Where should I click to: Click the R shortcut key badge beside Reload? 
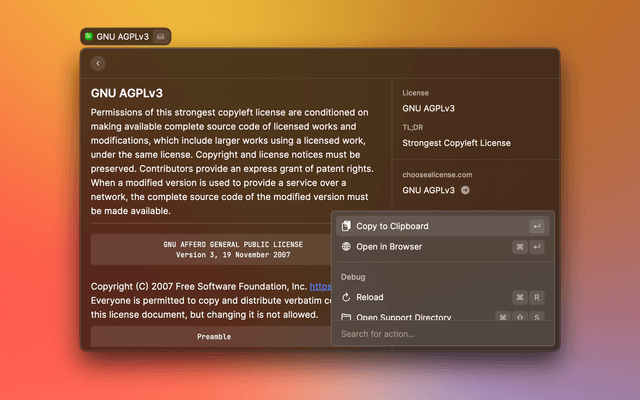point(537,298)
